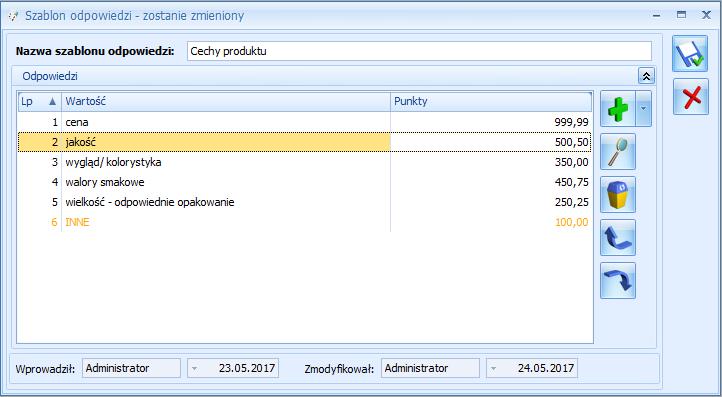Select the row 'cena'

point(304,122)
